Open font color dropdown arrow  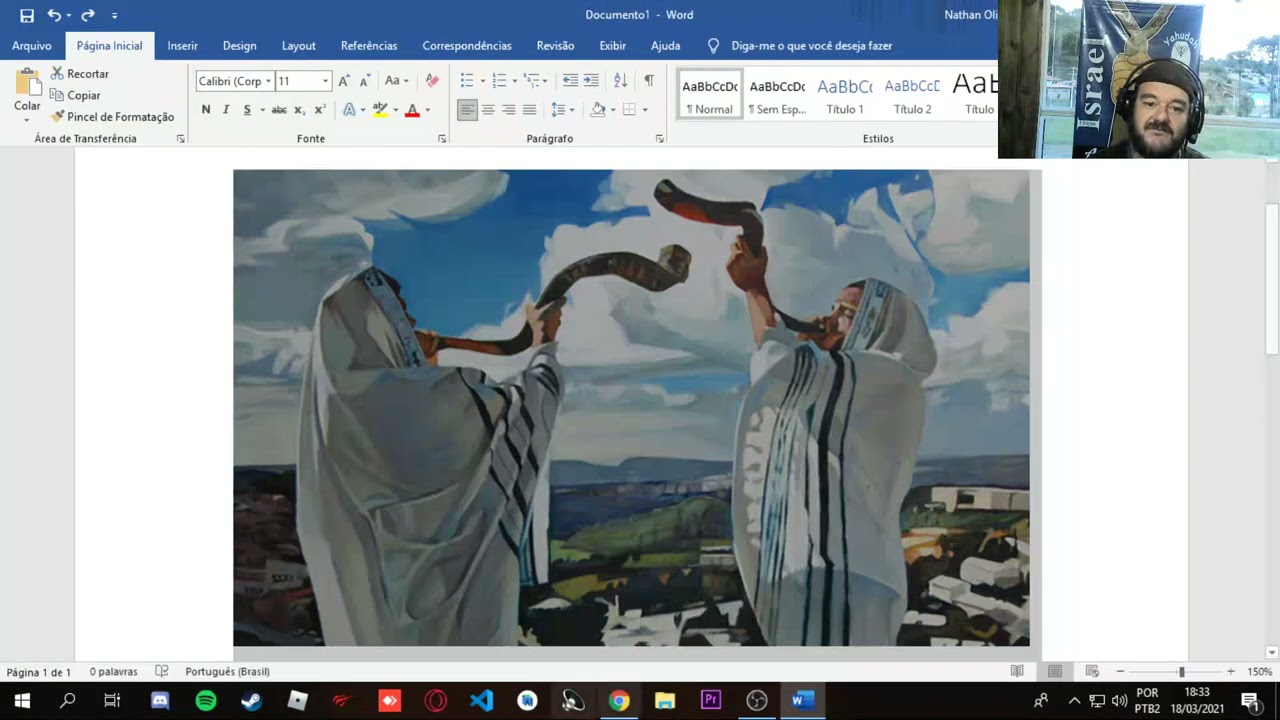[427, 110]
